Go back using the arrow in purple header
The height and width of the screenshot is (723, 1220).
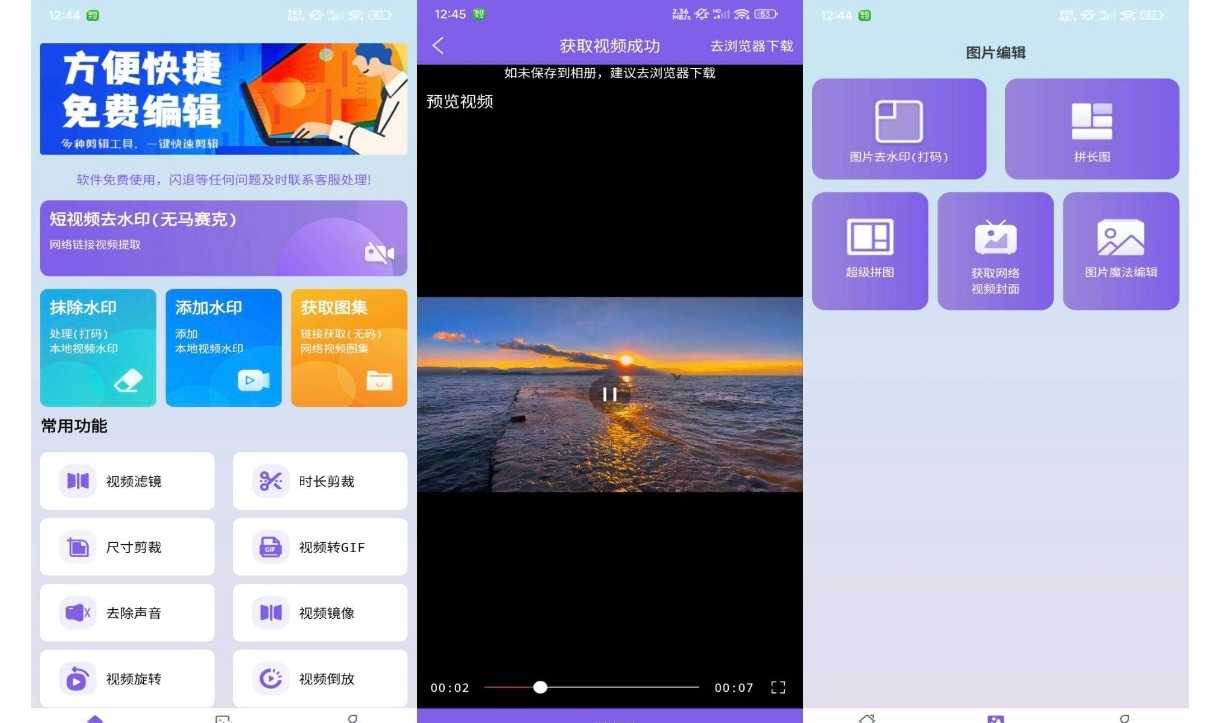[x=438, y=46]
